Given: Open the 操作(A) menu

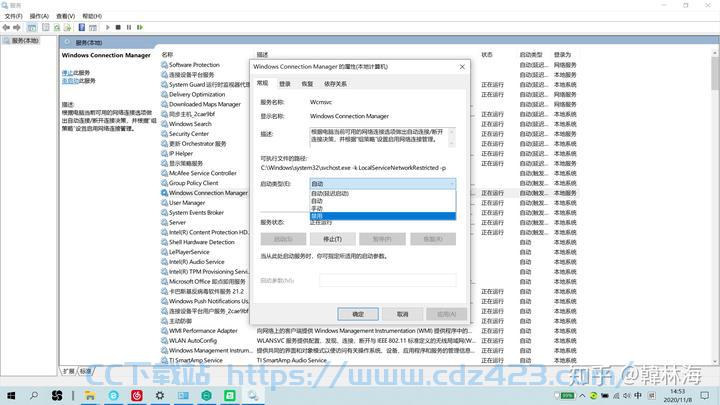Looking at the screenshot, I should pos(39,16).
